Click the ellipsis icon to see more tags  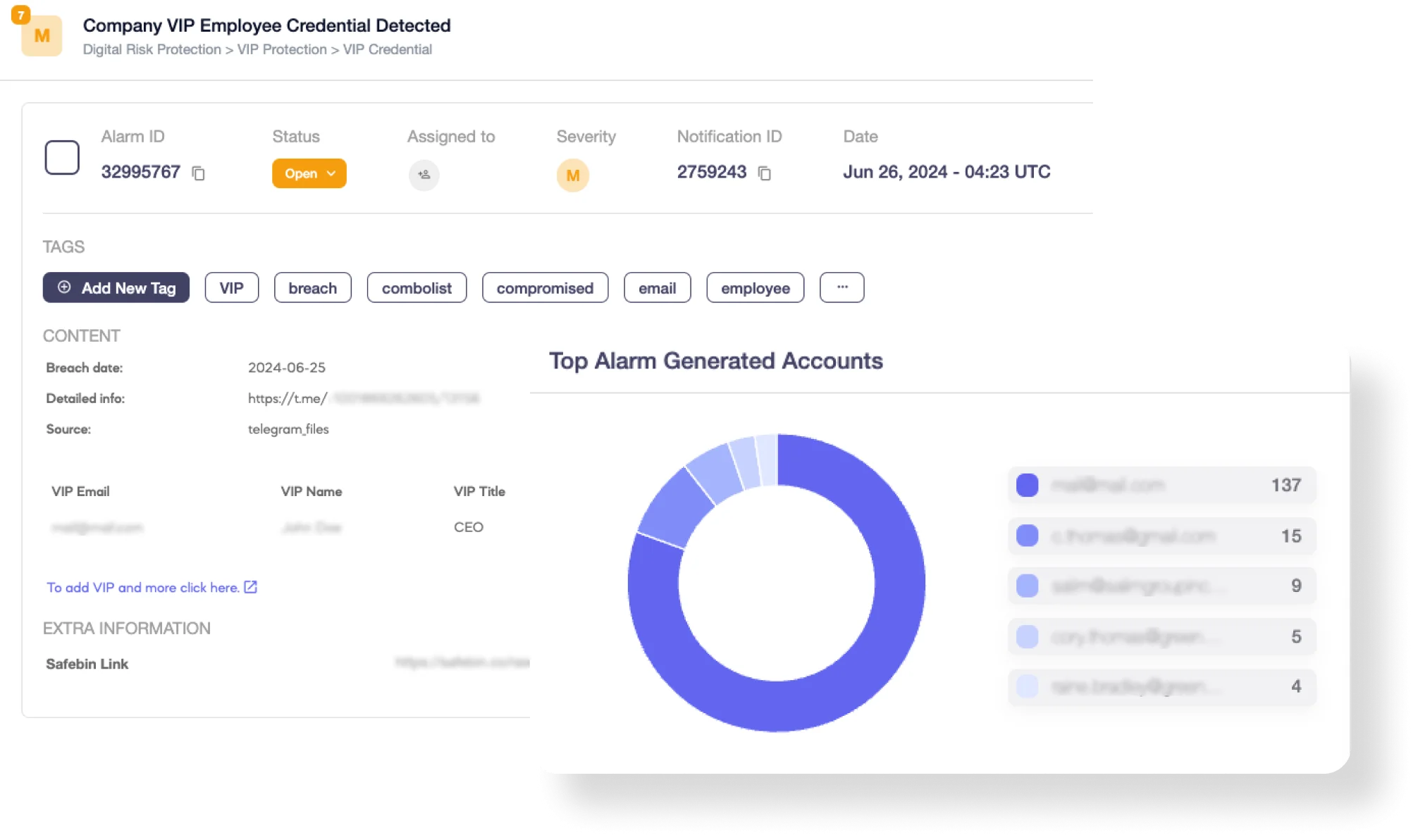(x=842, y=287)
